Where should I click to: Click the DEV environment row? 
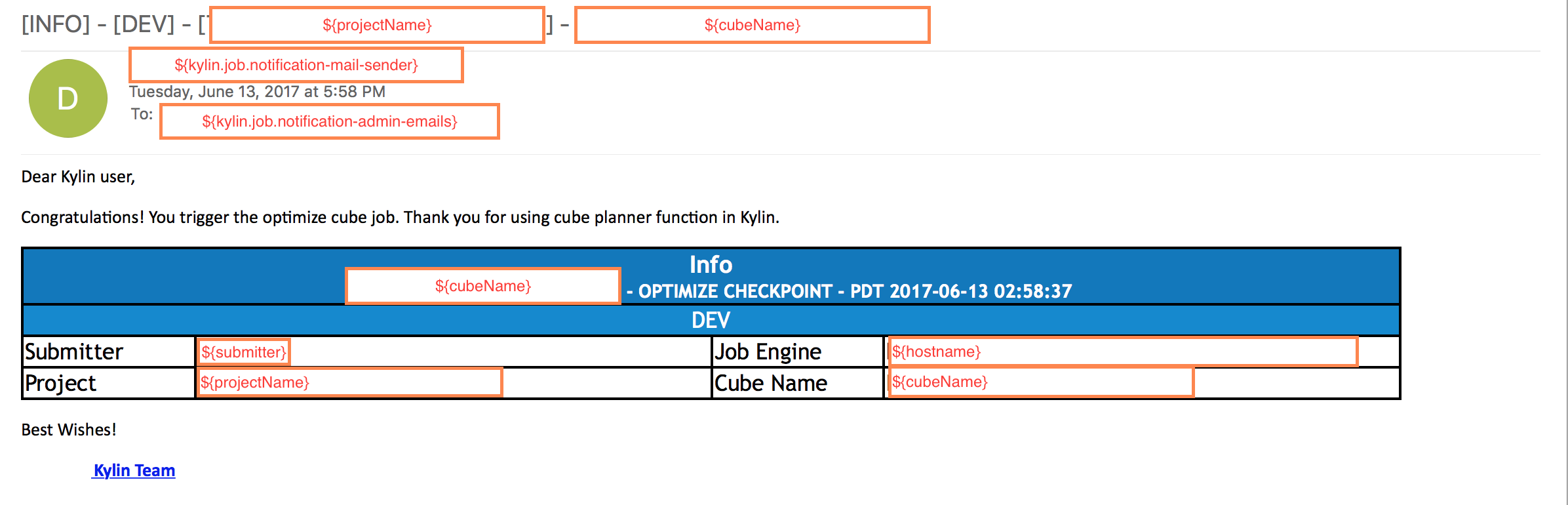pyautogui.click(x=711, y=320)
